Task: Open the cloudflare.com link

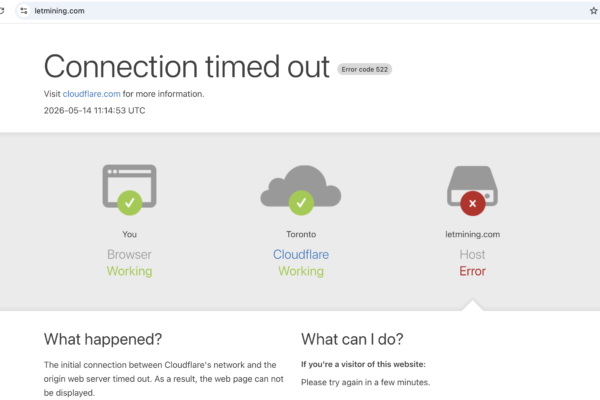Action: tap(91, 94)
